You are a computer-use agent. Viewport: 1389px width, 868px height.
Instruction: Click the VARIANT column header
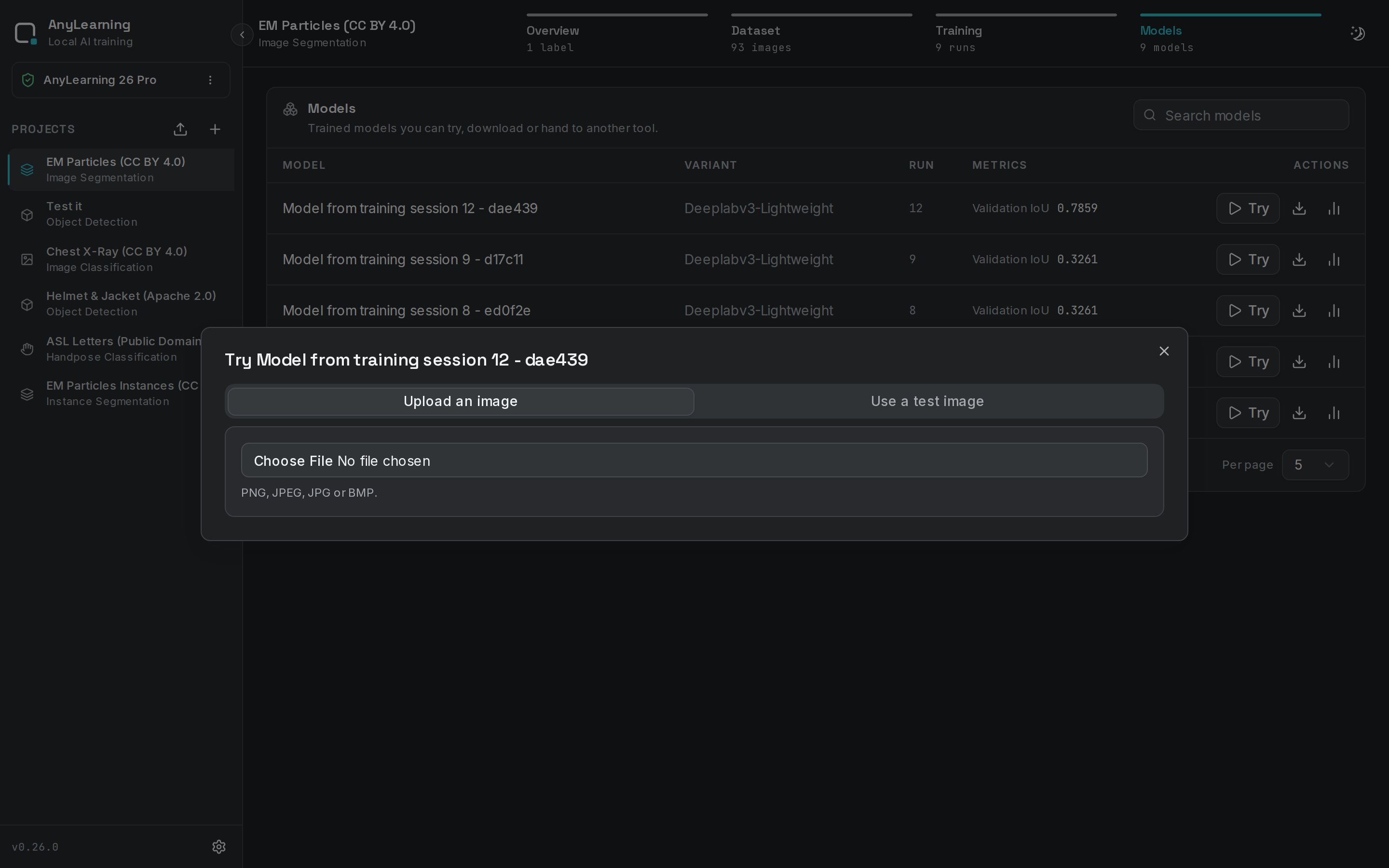[710, 165]
